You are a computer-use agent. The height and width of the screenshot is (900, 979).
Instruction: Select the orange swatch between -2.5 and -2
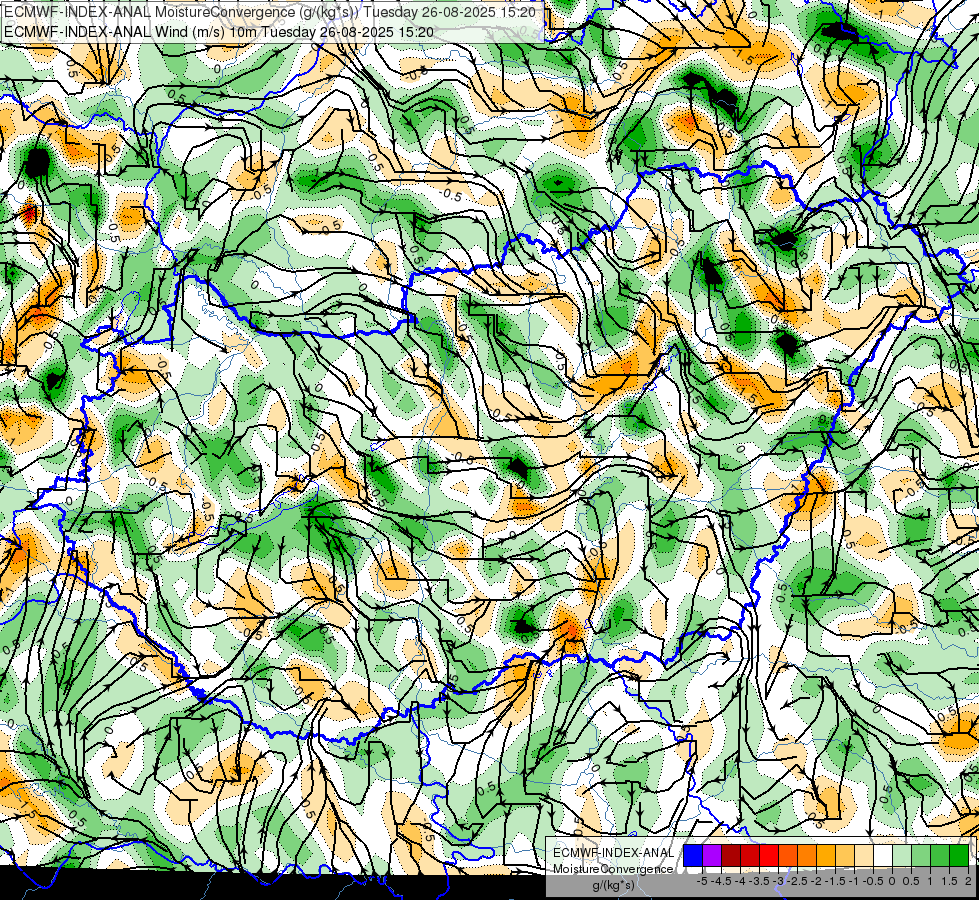(x=807, y=855)
